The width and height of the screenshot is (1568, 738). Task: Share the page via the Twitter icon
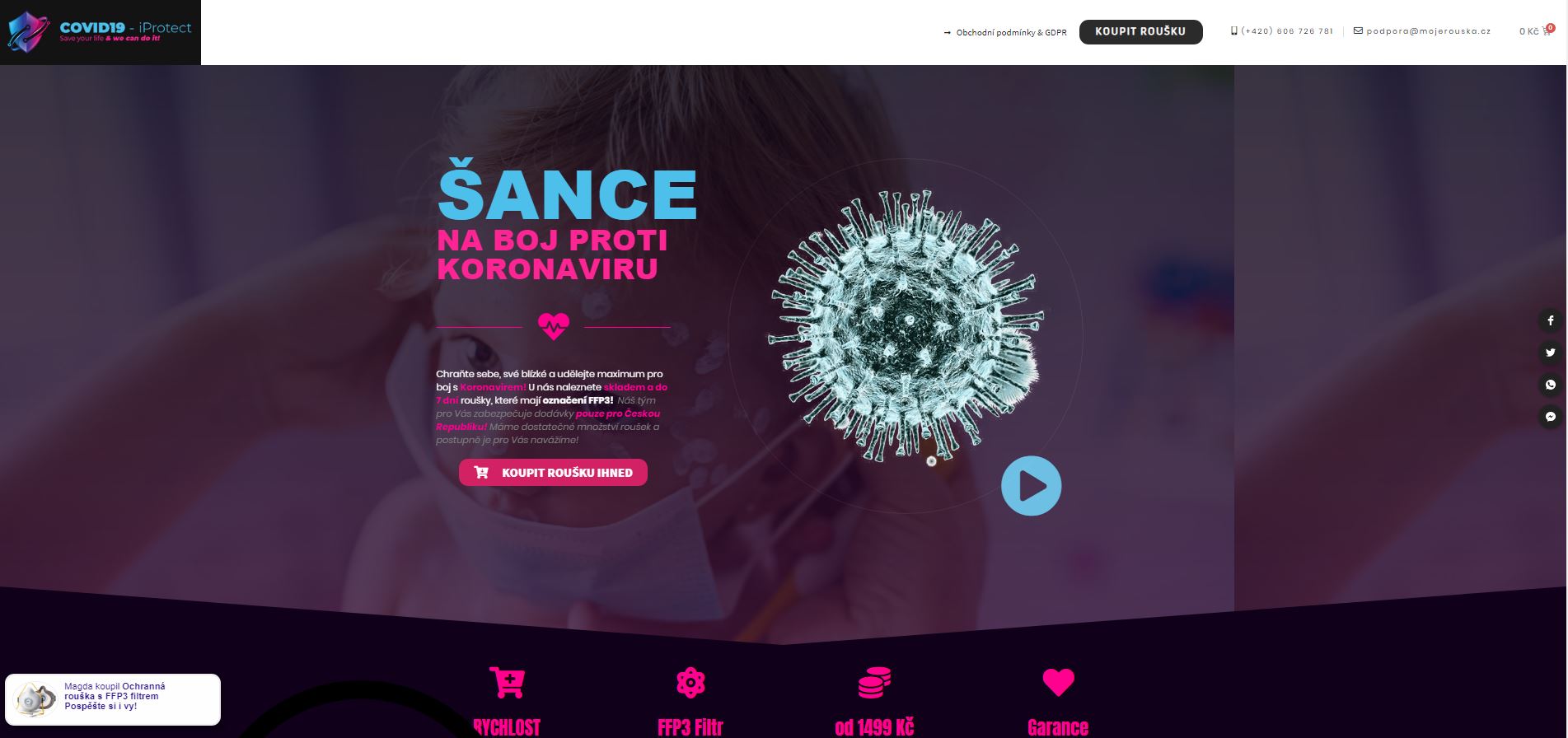pyautogui.click(x=1550, y=353)
